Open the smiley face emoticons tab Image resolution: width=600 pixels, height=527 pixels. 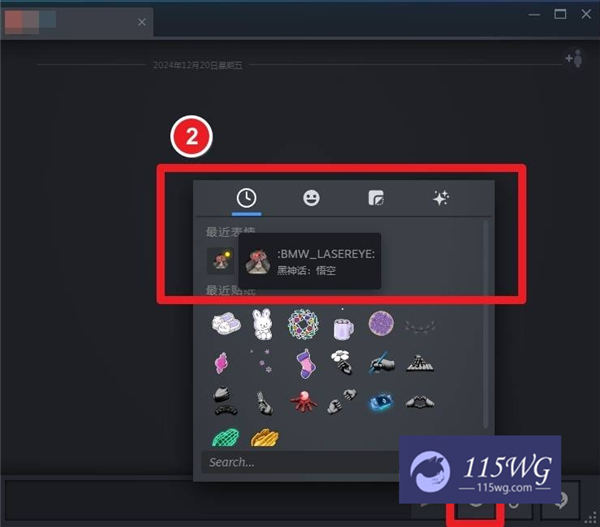pyautogui.click(x=311, y=198)
